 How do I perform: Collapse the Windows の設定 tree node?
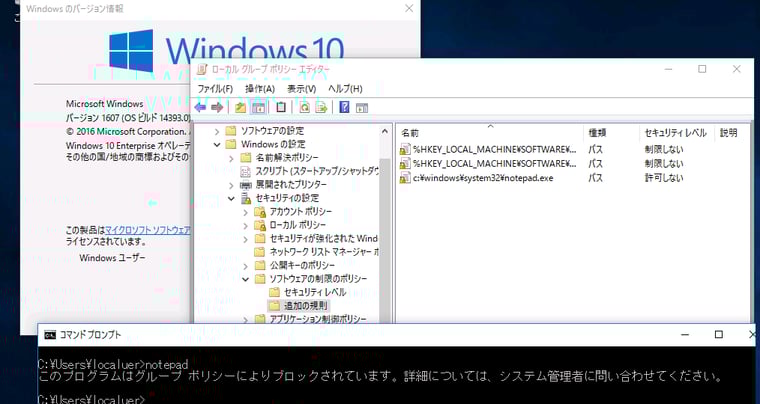coord(217,144)
